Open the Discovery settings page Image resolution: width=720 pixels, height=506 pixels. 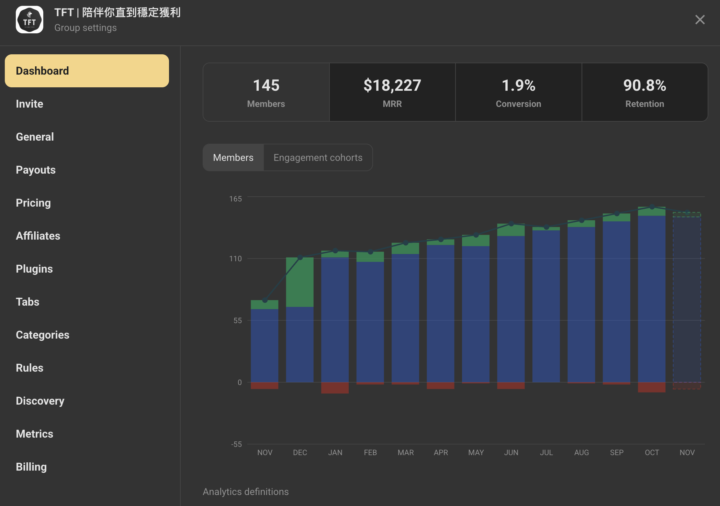pos(40,401)
